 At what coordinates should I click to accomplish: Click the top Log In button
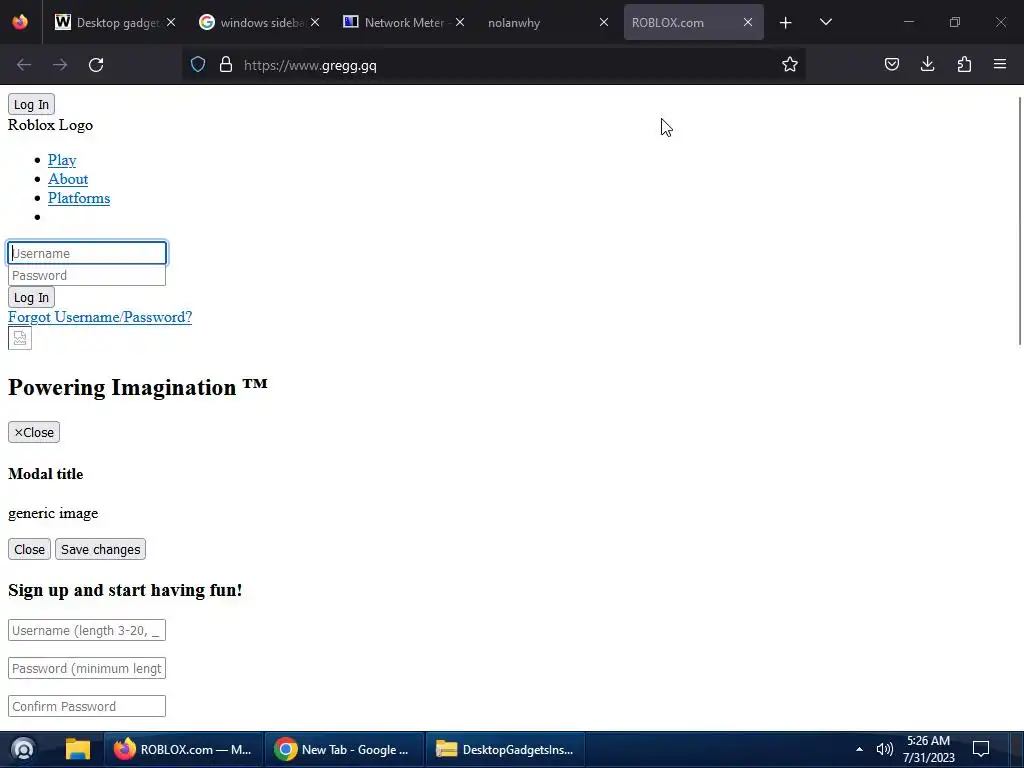point(31,104)
